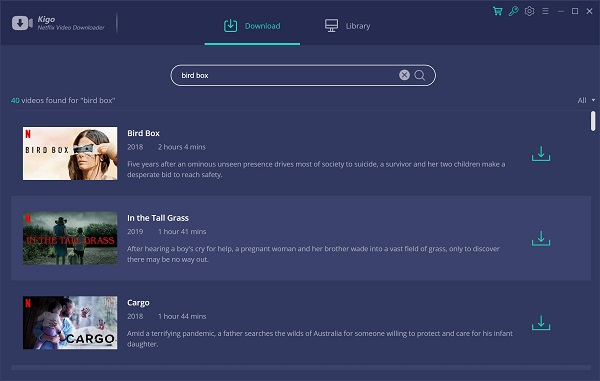Download the Cargo movie

pyautogui.click(x=541, y=323)
